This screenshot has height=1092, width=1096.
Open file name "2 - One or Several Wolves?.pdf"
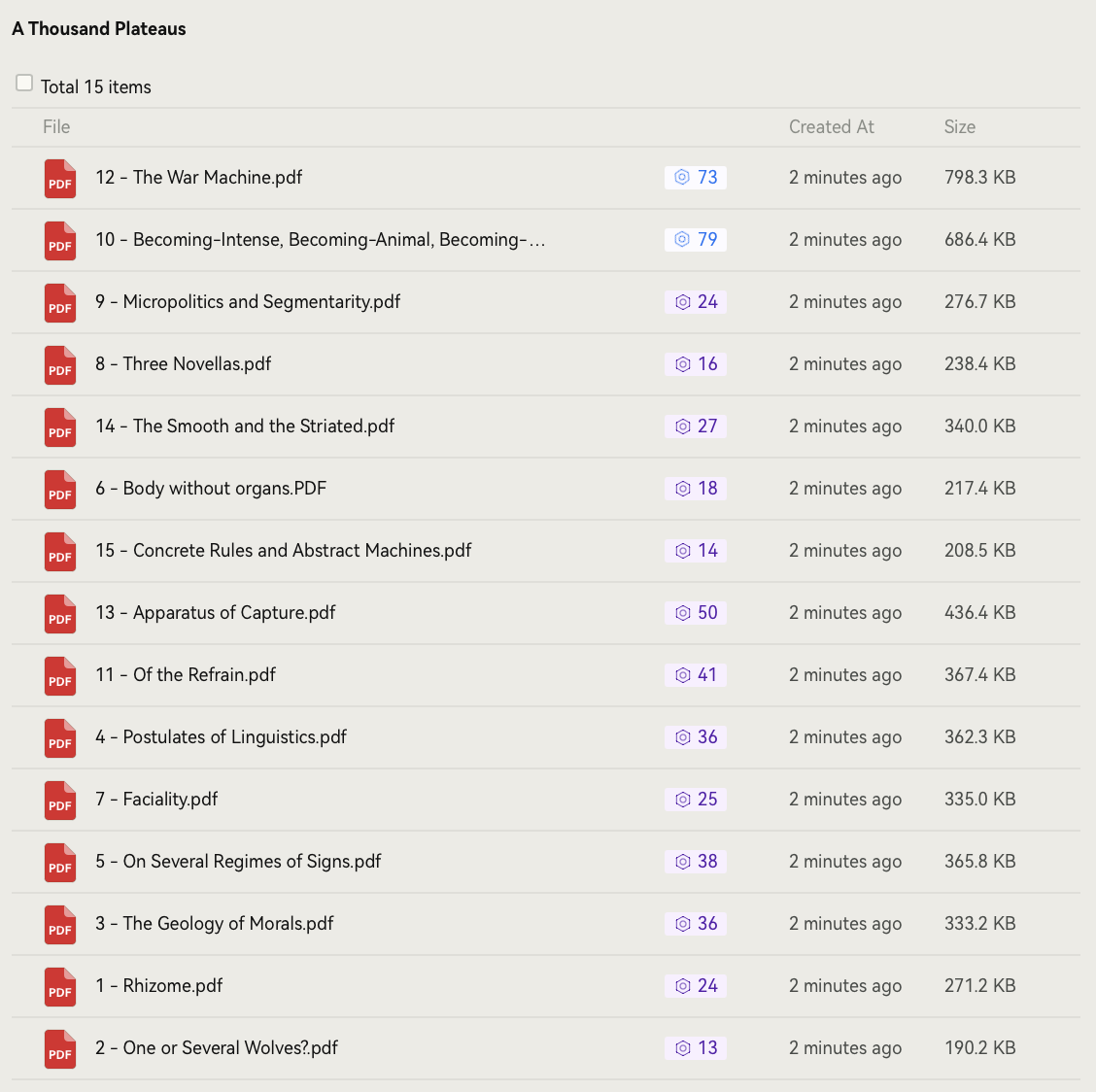pos(217,1048)
